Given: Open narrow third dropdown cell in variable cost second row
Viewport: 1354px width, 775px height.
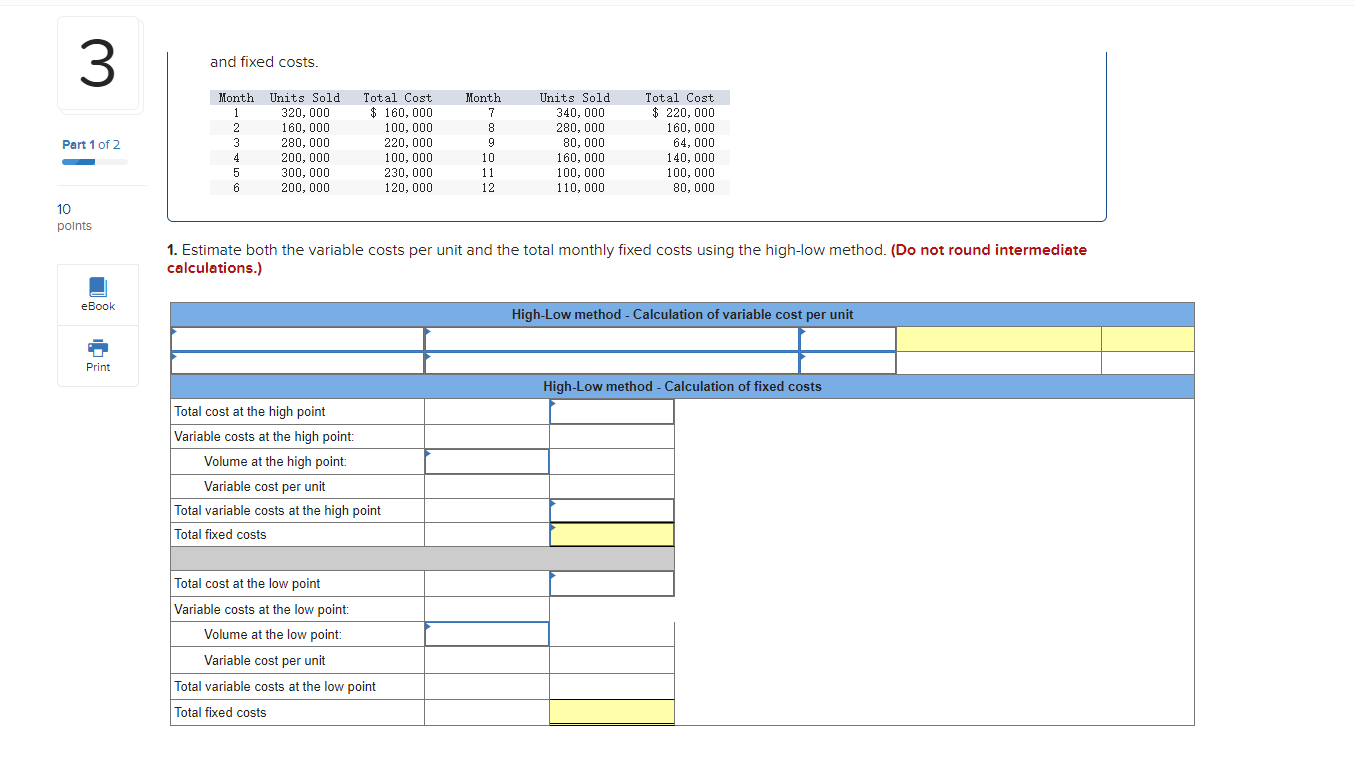Looking at the screenshot, I should 847,363.
